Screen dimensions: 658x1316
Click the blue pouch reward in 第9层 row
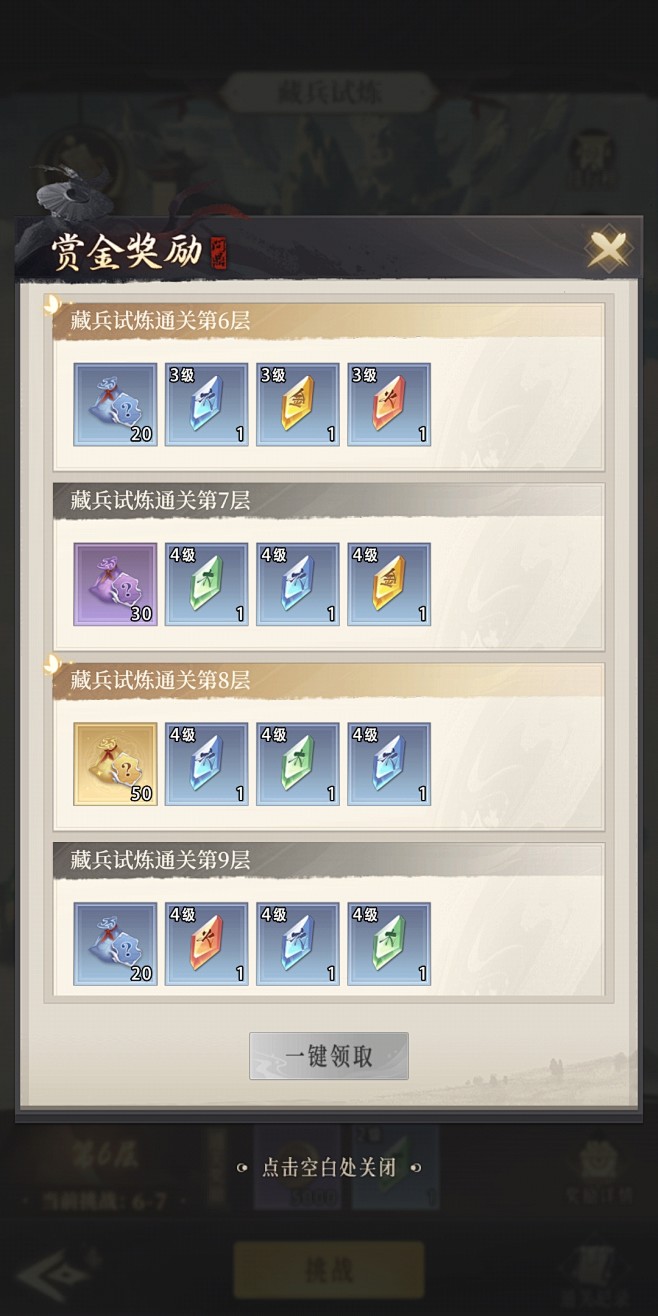(x=116, y=944)
